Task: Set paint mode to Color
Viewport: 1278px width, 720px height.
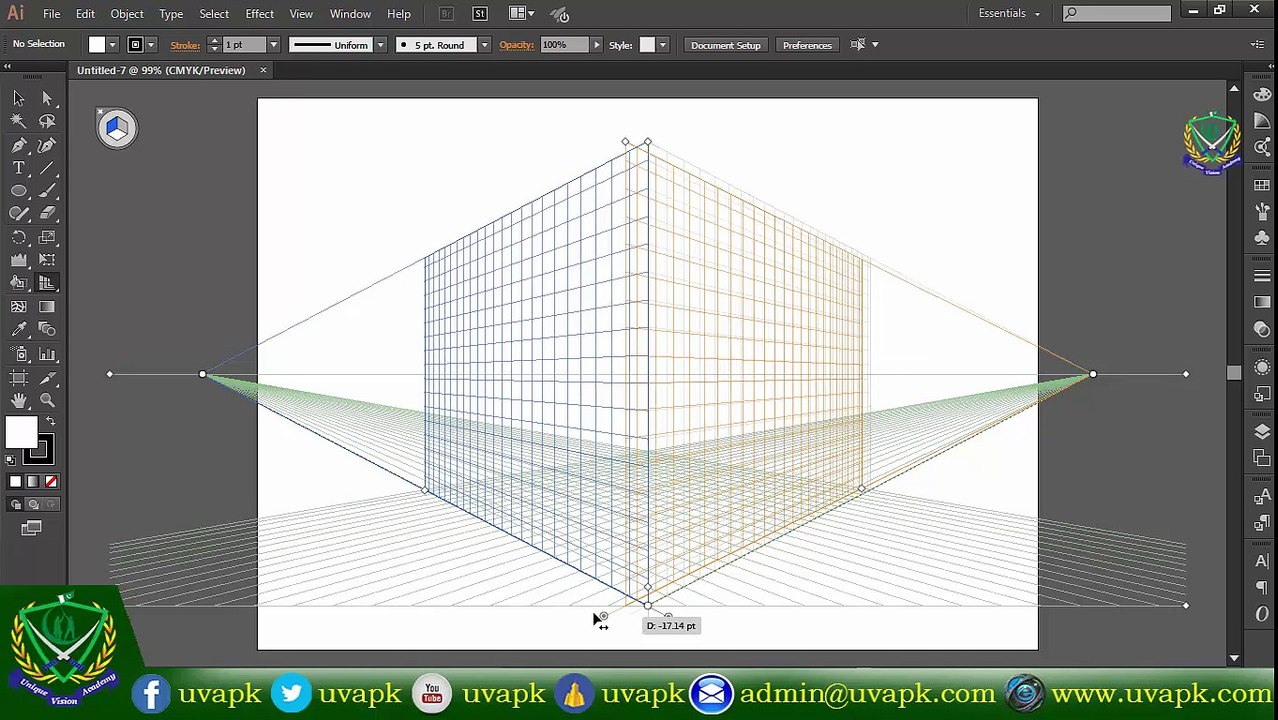Action: (15, 482)
